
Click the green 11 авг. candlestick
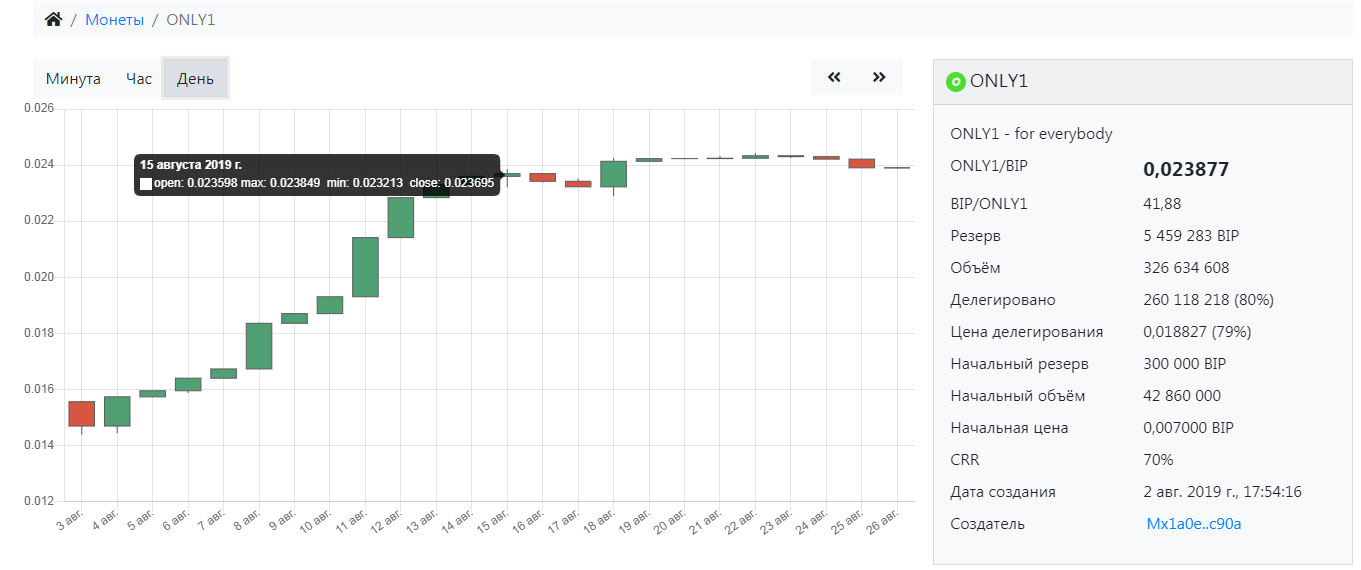(x=365, y=267)
